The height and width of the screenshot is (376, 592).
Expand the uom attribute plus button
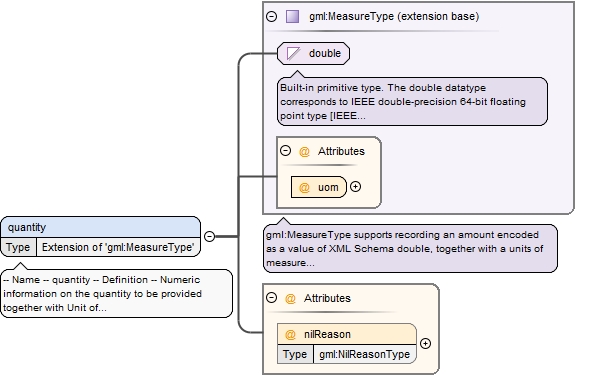tap(355, 186)
